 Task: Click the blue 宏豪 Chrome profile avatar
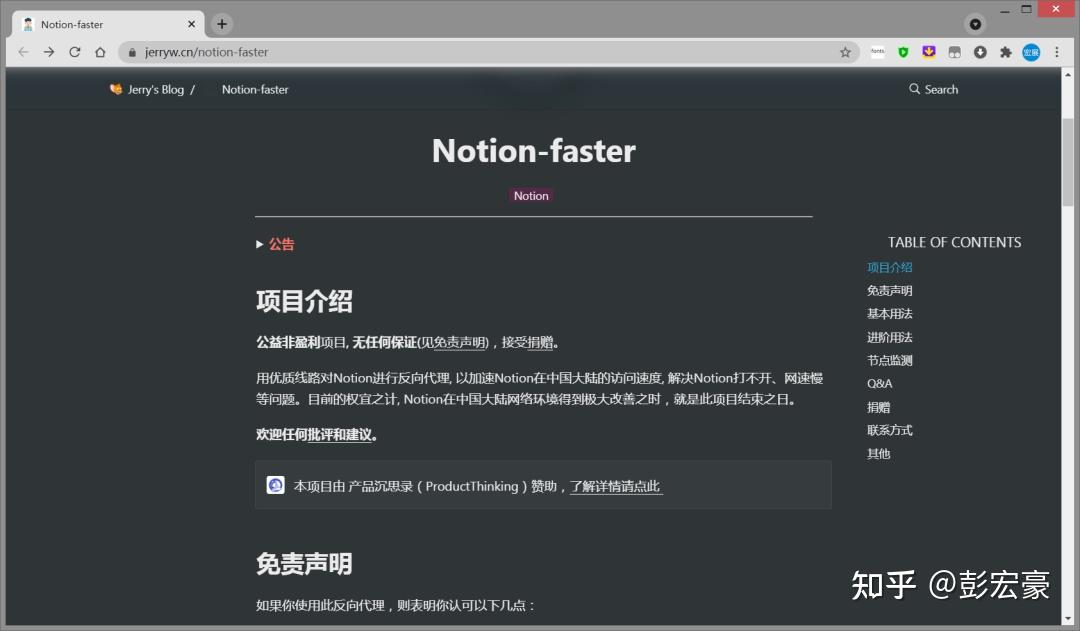pyautogui.click(x=1031, y=52)
